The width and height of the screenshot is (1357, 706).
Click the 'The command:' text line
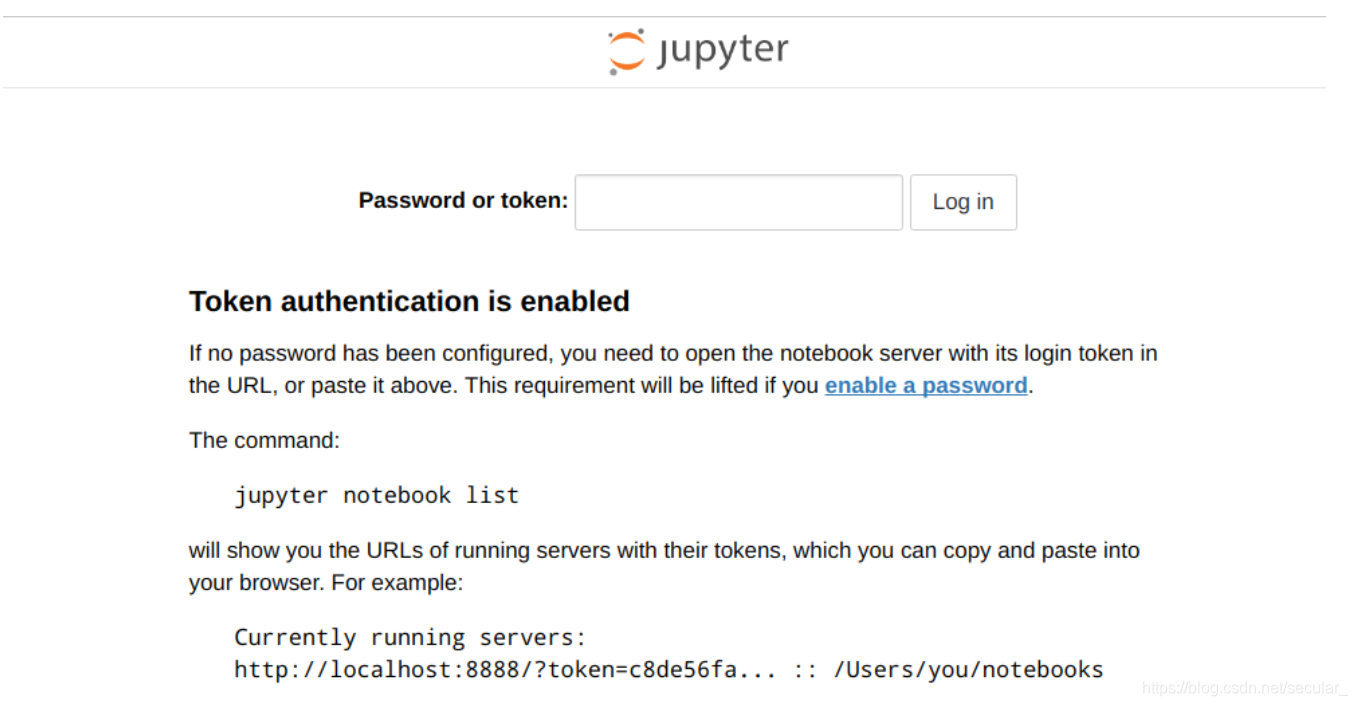264,440
